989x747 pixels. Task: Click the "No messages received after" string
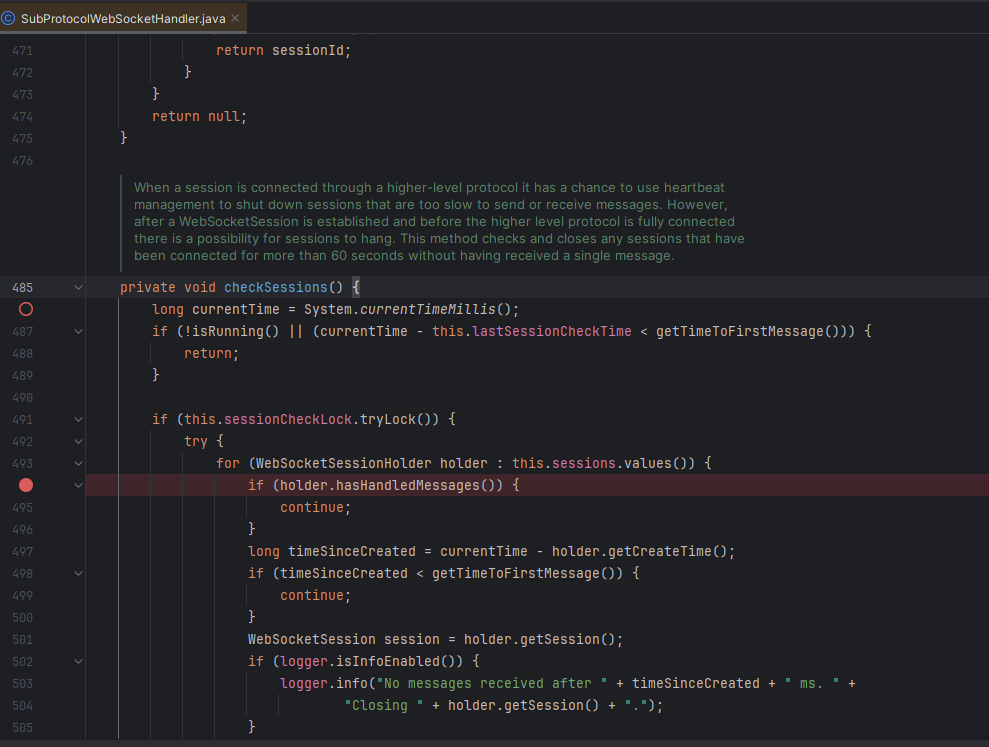click(x=492, y=683)
